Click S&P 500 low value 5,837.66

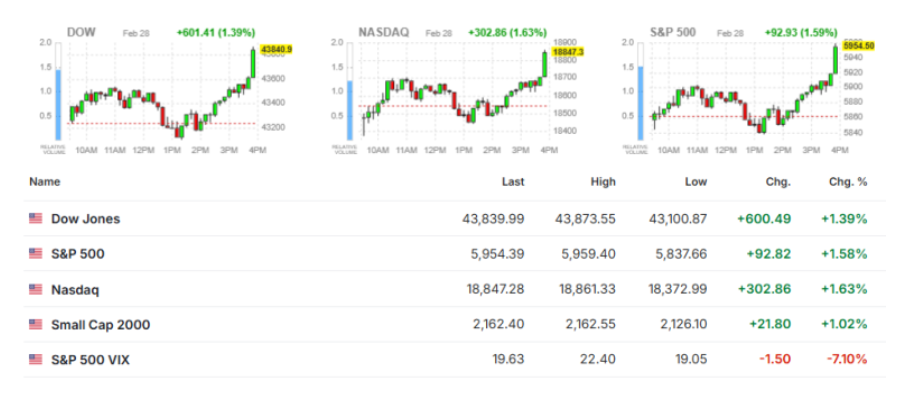(681, 254)
